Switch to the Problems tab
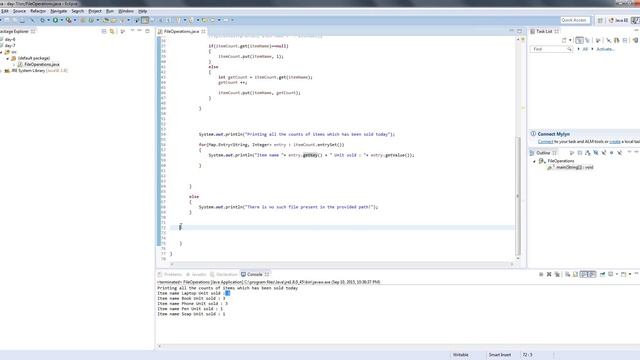The height and width of the screenshot is (360, 640). click(x=170, y=275)
